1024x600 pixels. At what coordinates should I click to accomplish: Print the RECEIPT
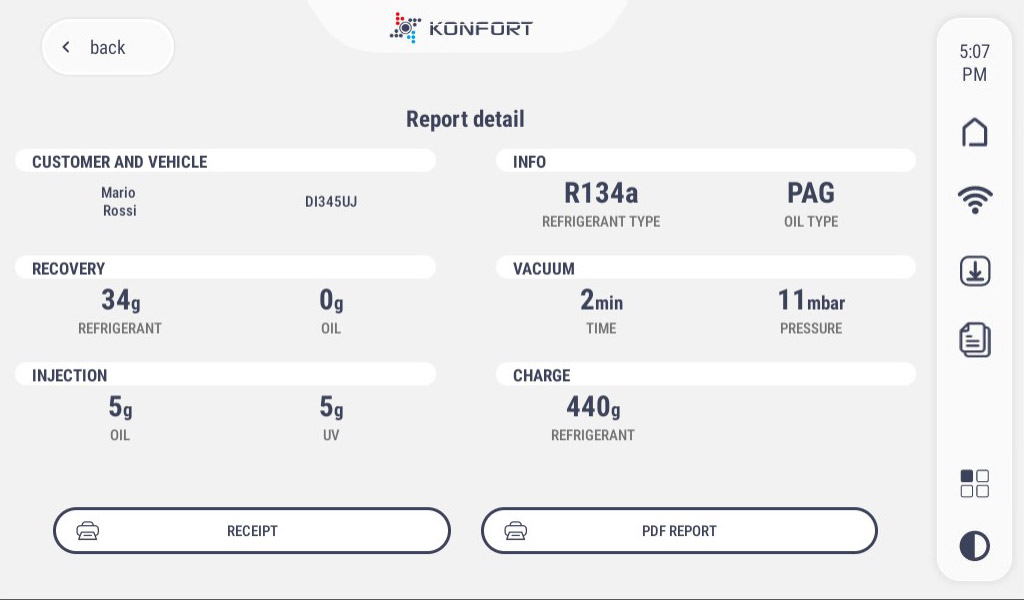(252, 531)
